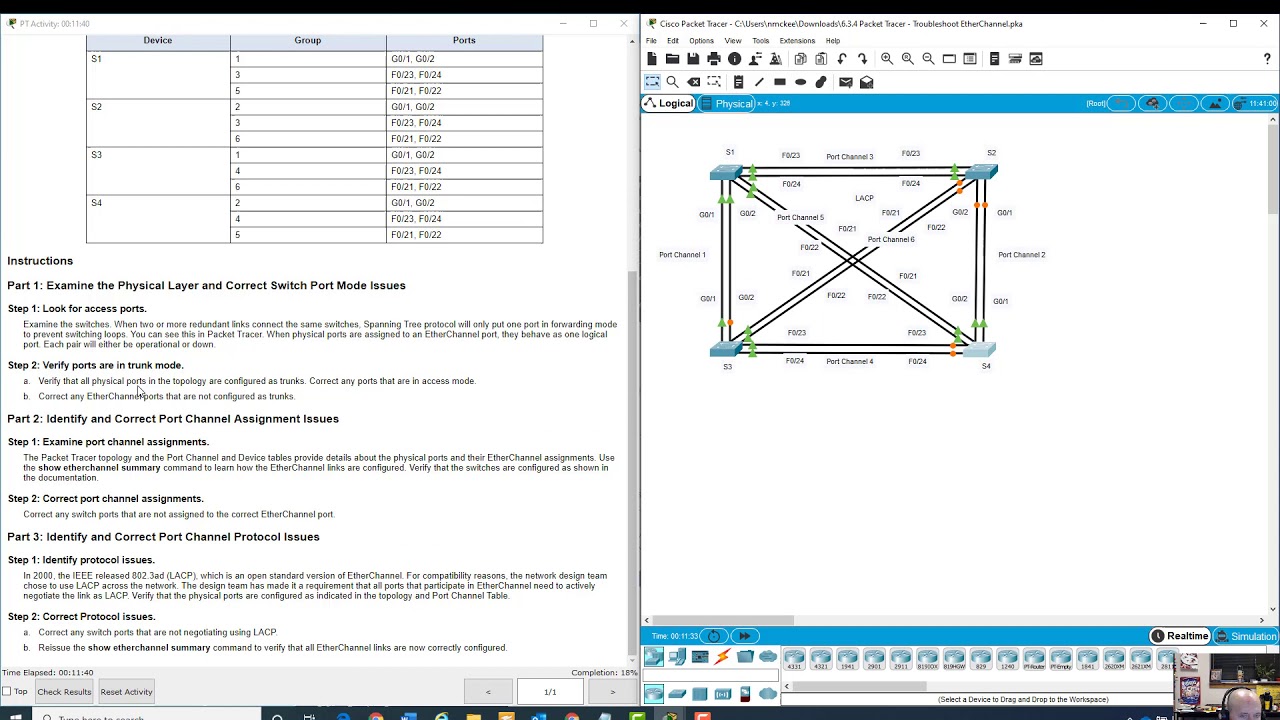Image resolution: width=1280 pixels, height=720 pixels.
Task: Click switch S4 in the topology
Action: [x=978, y=349]
